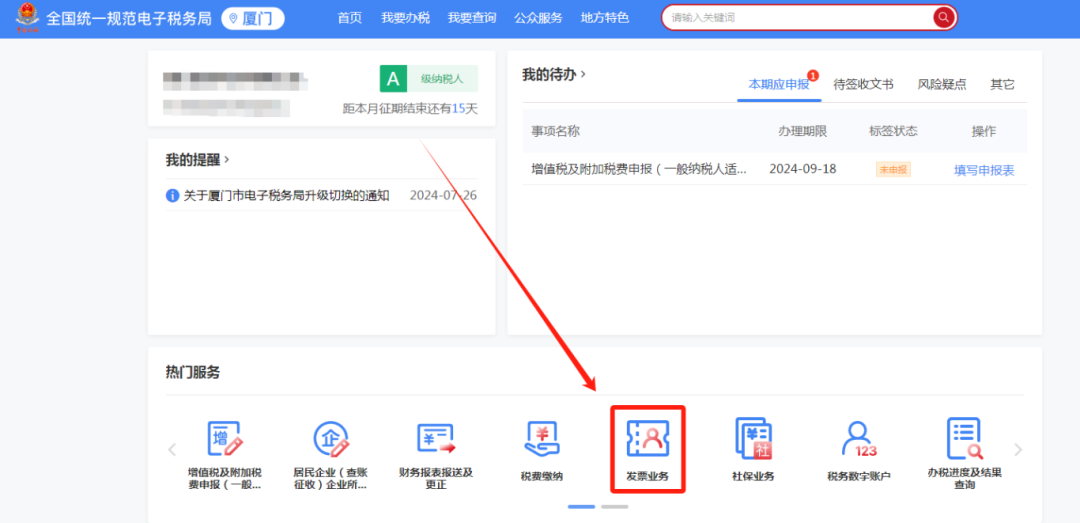Select 风险疑点 tab

[942, 85]
